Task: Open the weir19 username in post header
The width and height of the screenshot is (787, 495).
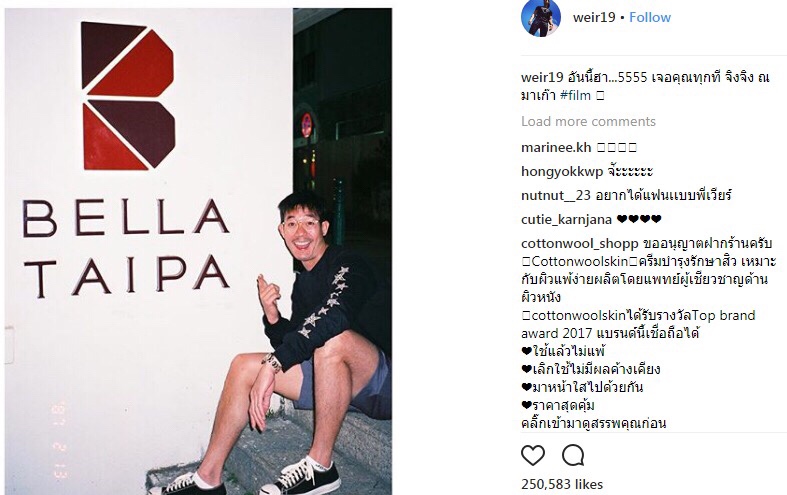Action: [x=594, y=17]
